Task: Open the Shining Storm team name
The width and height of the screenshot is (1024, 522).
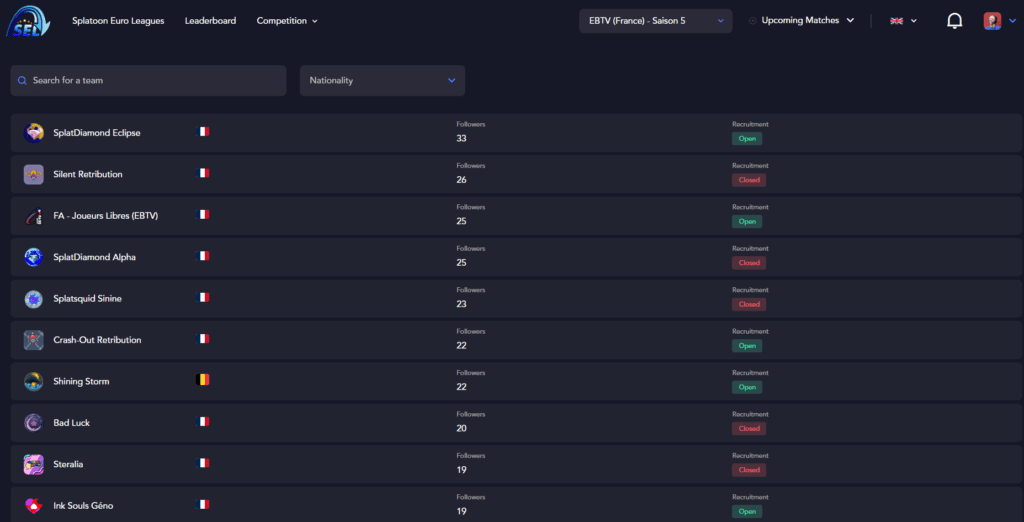Action: click(82, 382)
